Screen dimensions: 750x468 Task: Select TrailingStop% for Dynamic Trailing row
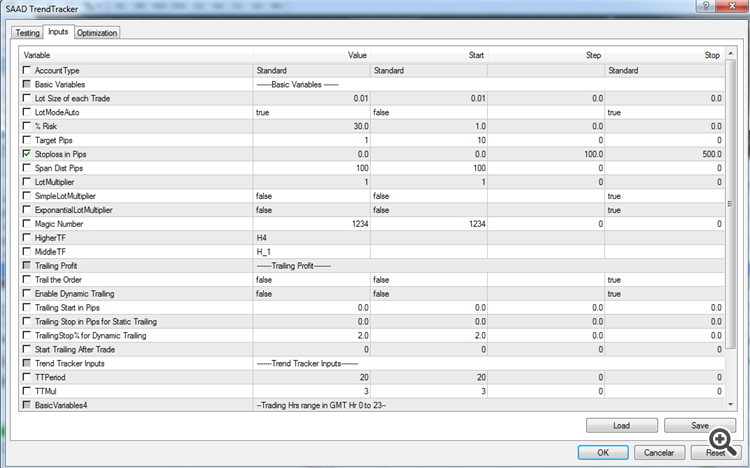pos(372,335)
